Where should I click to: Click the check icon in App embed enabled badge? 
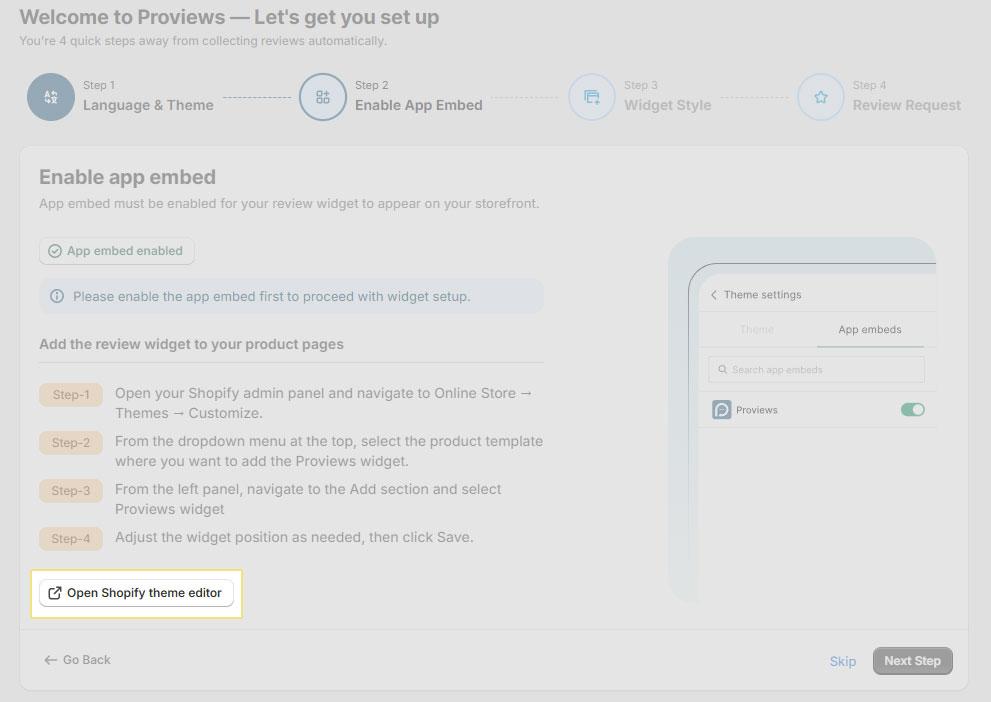55,251
